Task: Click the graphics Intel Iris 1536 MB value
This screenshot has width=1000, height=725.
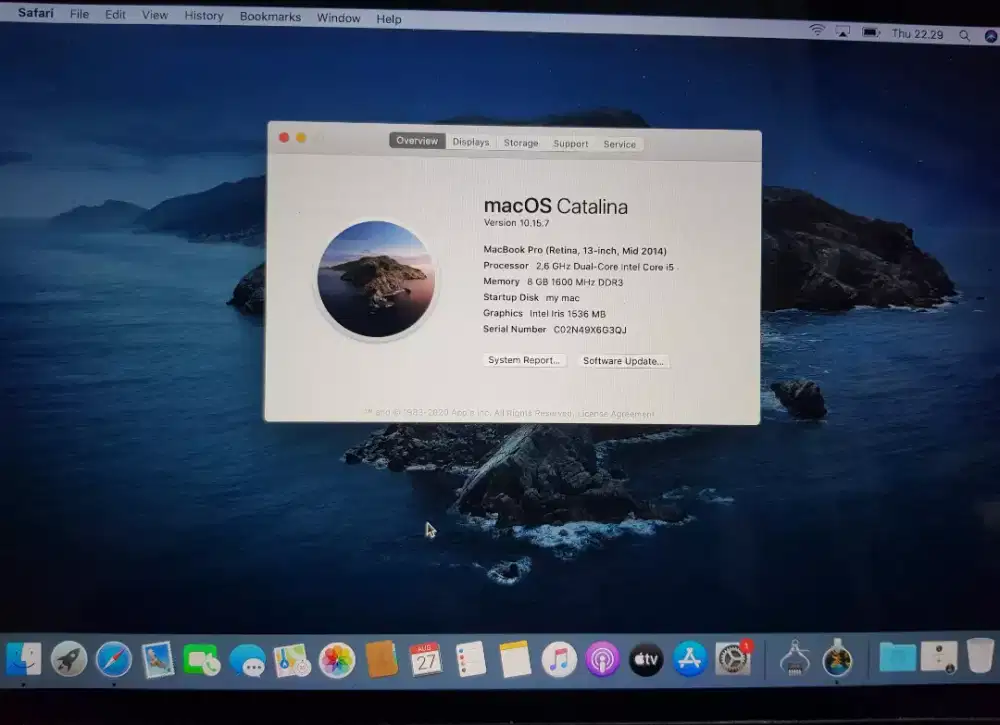Action: coord(568,314)
